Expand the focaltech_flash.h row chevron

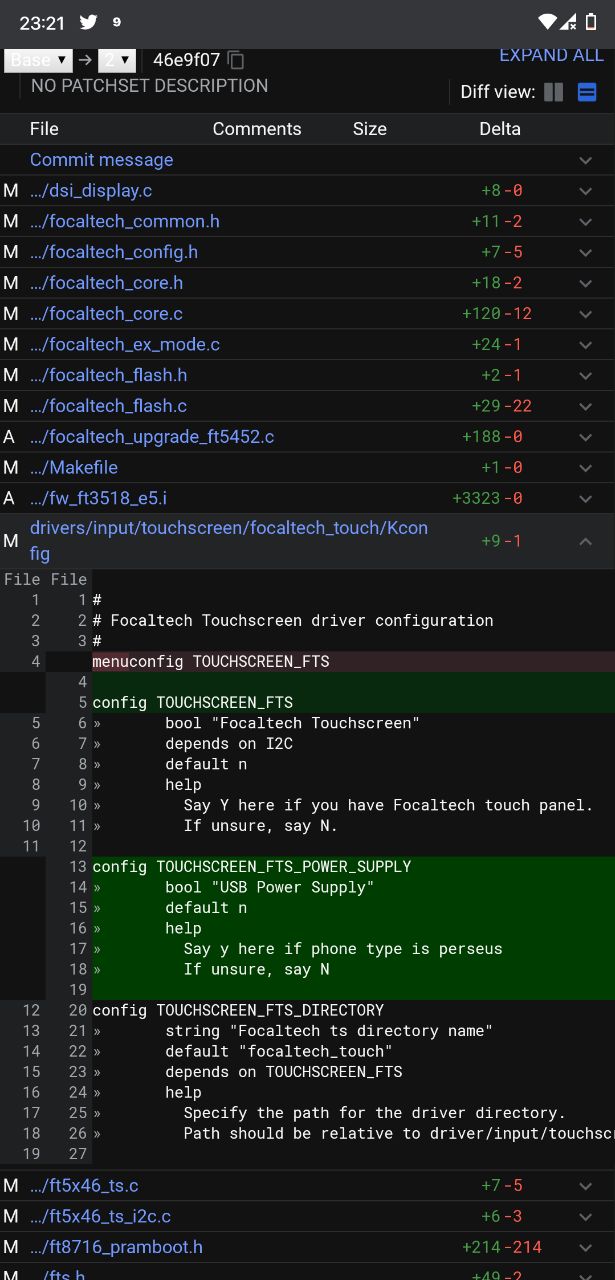point(586,376)
